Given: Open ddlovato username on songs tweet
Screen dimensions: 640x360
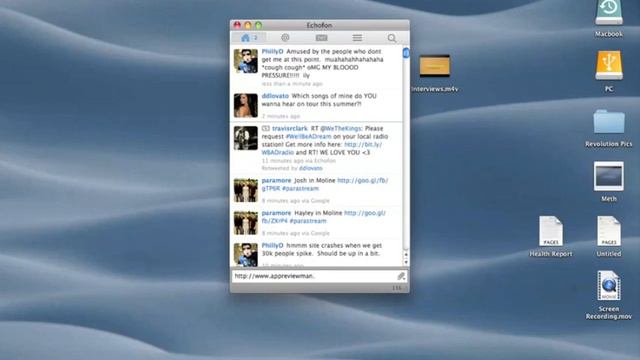Looking at the screenshot, I should click(x=275, y=96).
